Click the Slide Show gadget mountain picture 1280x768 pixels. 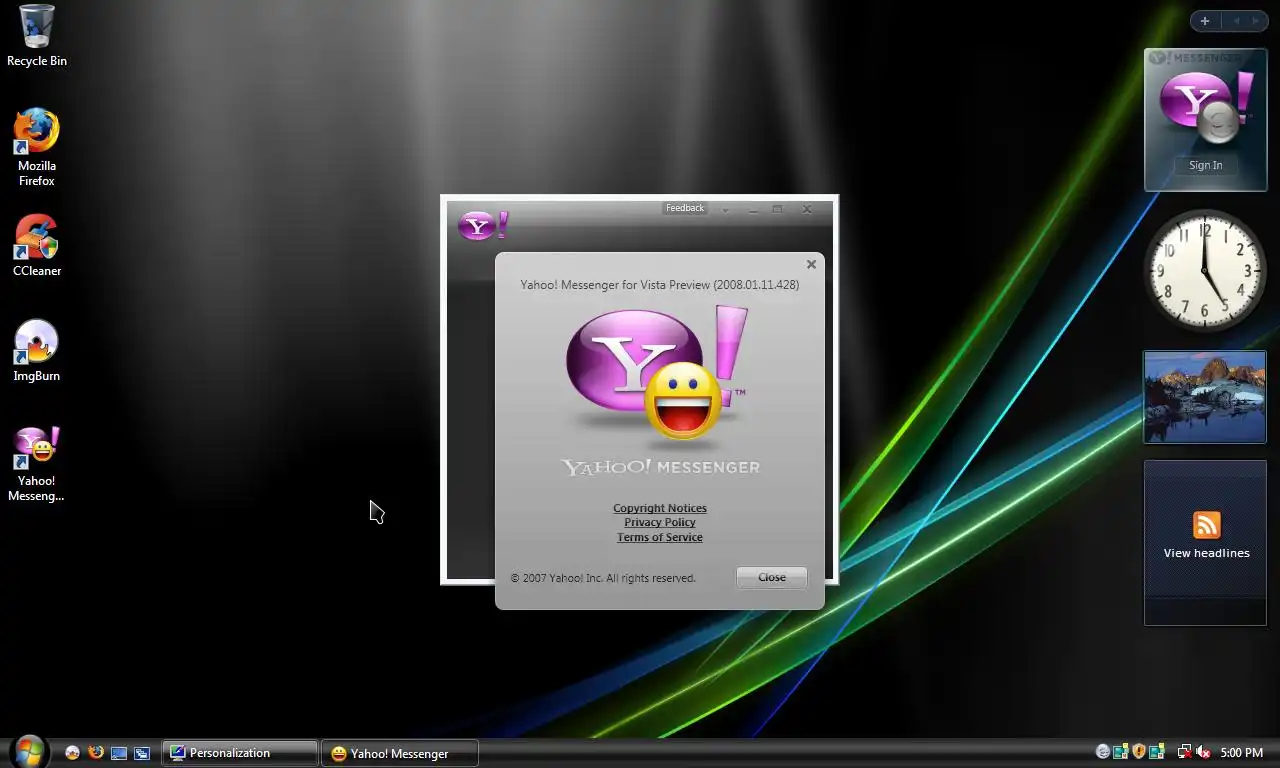(1205, 397)
